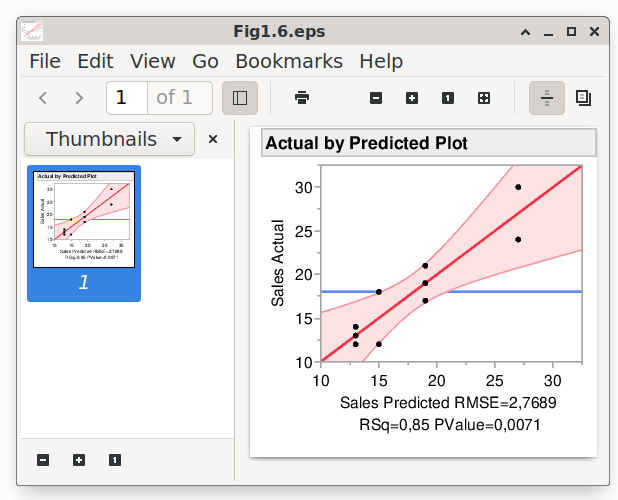Enlarge thumbnails with sidebar plus icon
The image size is (618, 500).
coord(79,460)
